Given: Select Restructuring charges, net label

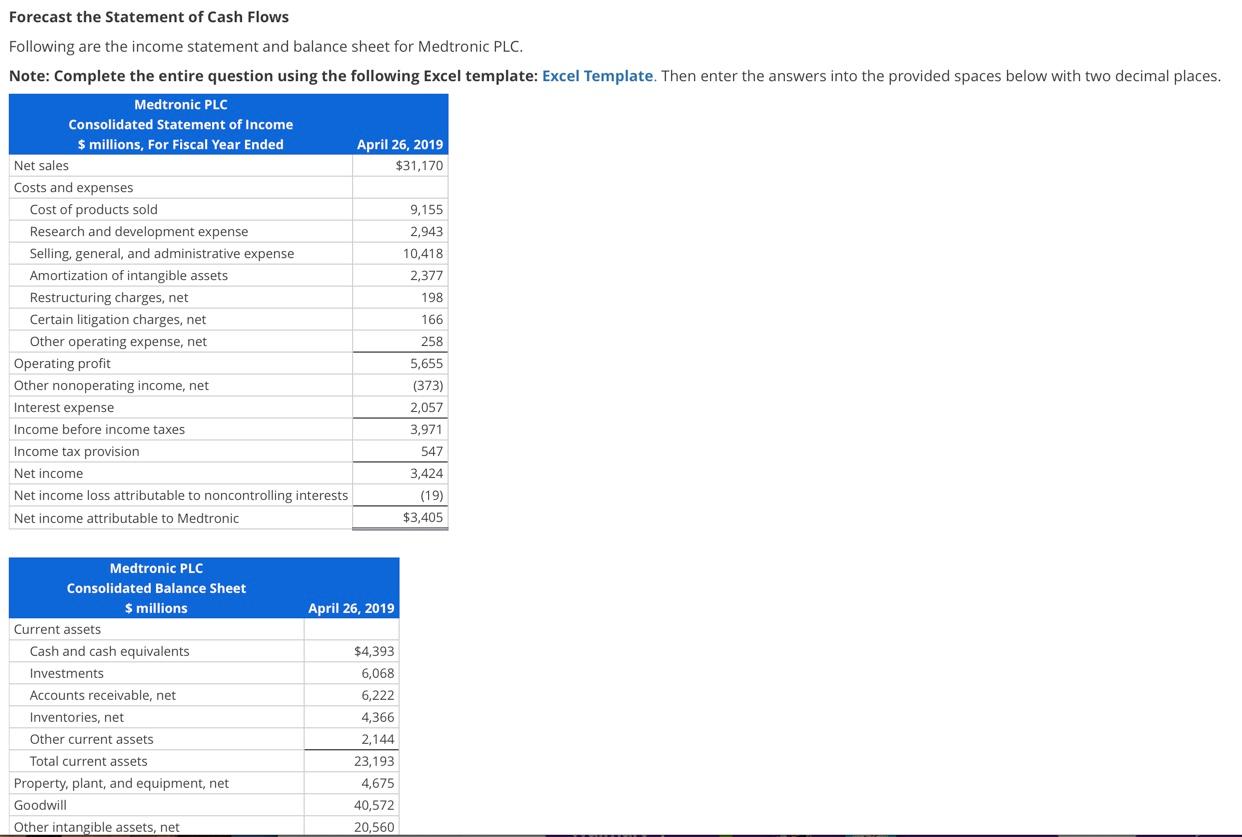Looking at the screenshot, I should coord(109,298).
